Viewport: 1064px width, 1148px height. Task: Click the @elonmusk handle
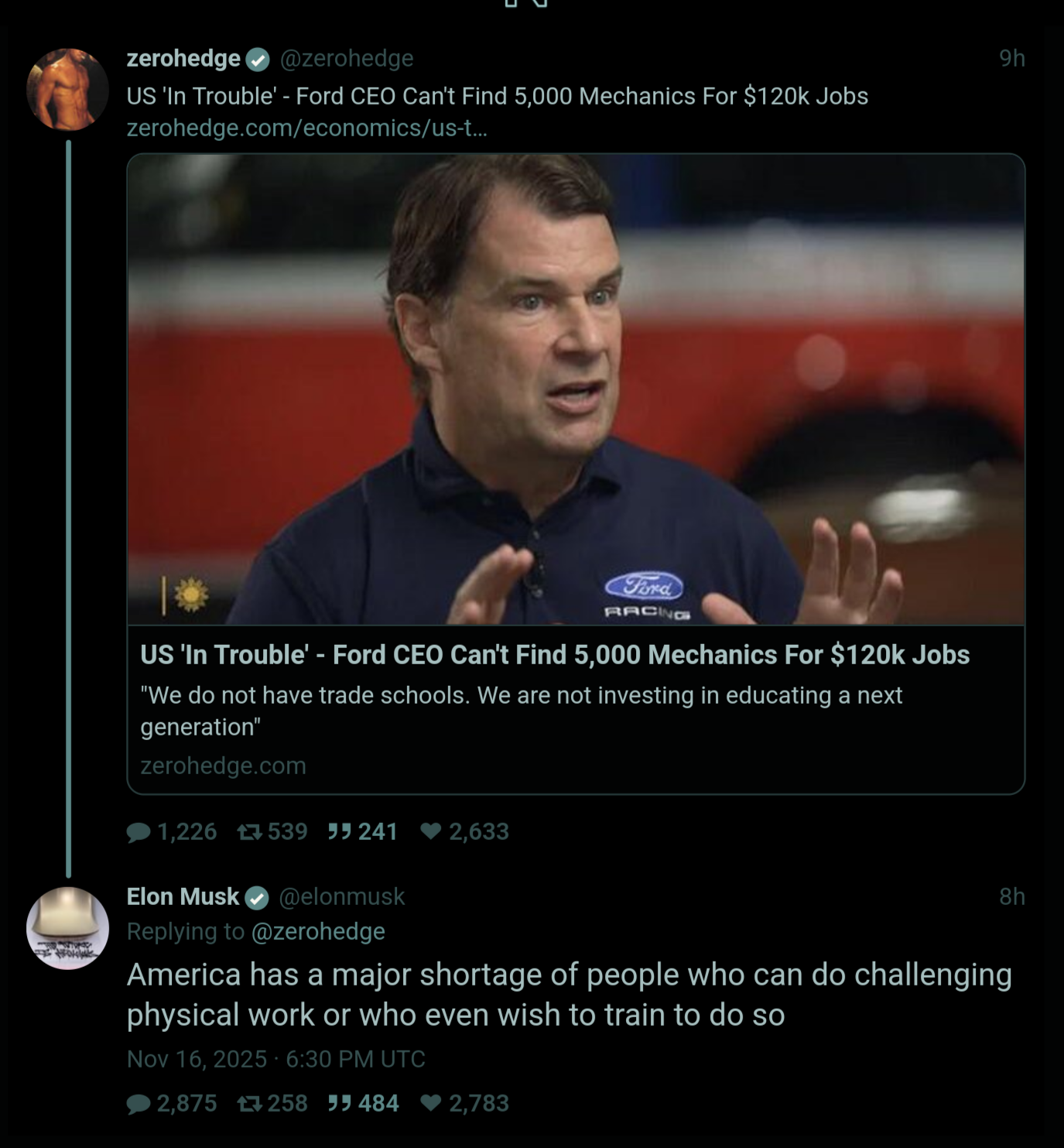(x=341, y=896)
